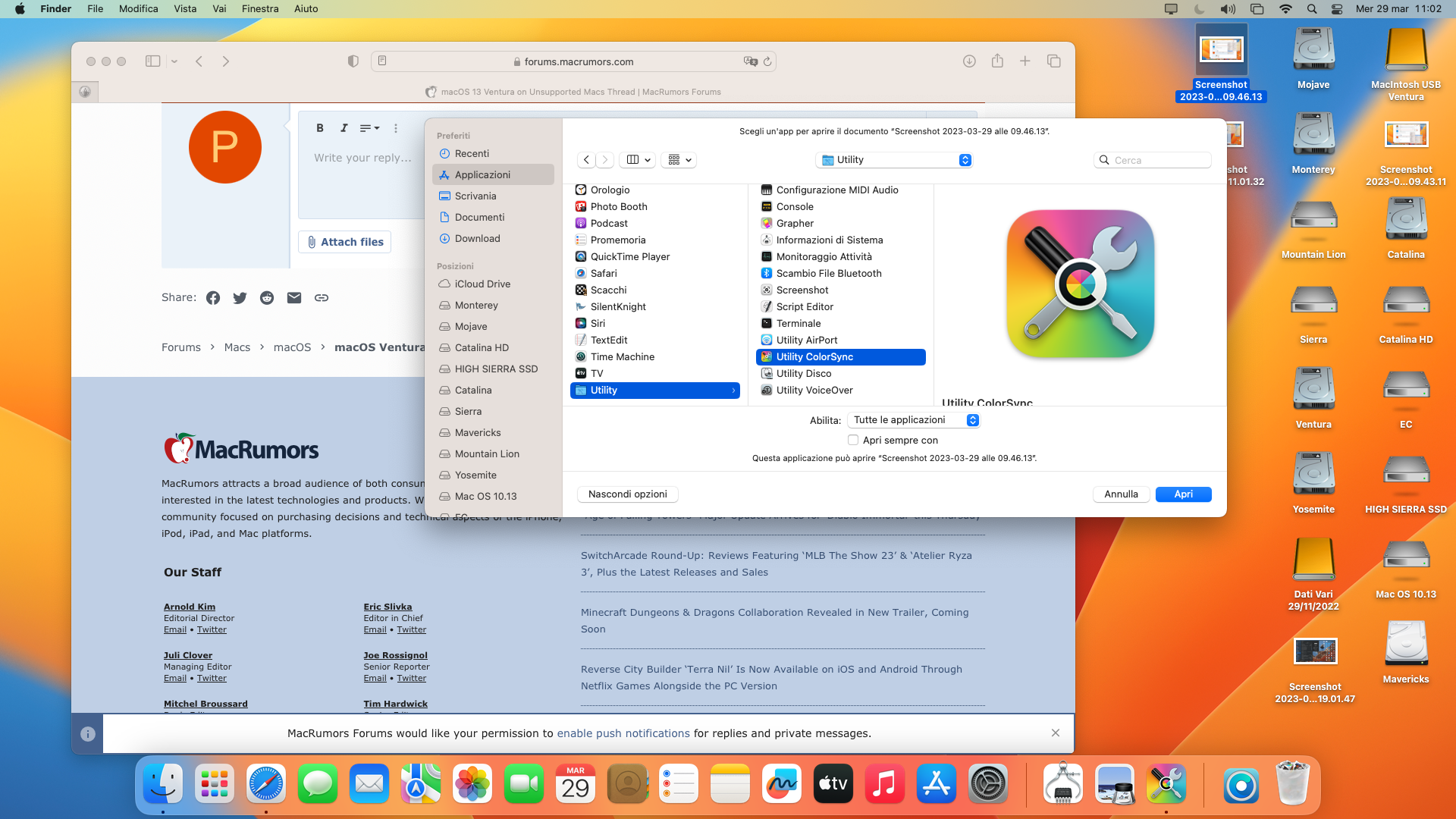Click the Safari reload page icon
This screenshot has height=819, width=1456.
(x=767, y=61)
